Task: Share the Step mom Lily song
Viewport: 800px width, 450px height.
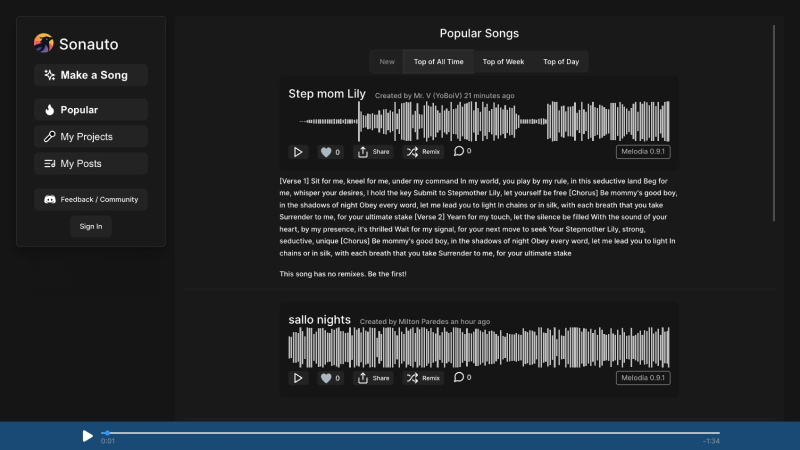Action: click(374, 152)
